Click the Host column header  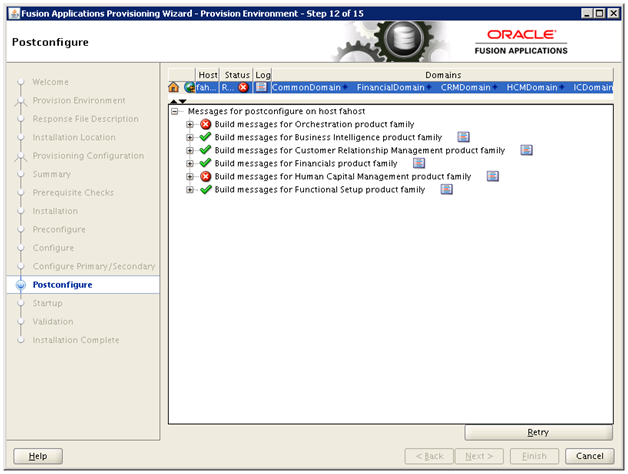tap(207, 75)
